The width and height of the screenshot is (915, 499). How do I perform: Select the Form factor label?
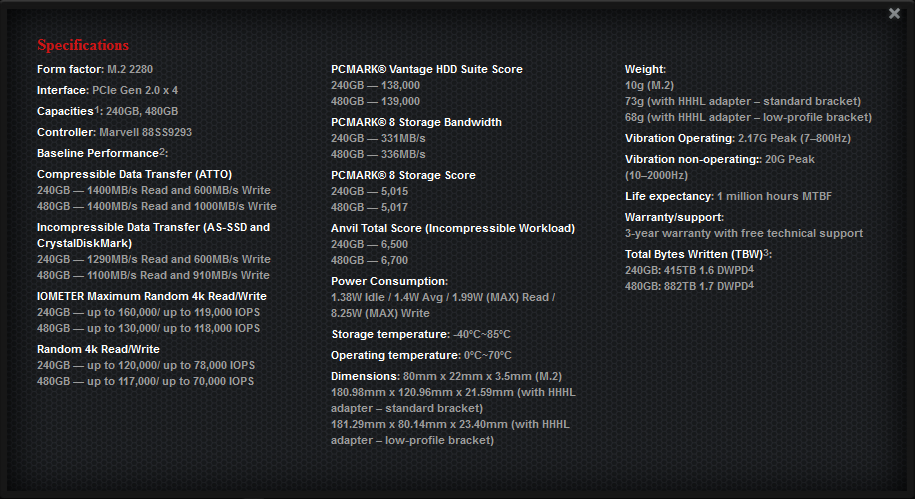[69, 69]
